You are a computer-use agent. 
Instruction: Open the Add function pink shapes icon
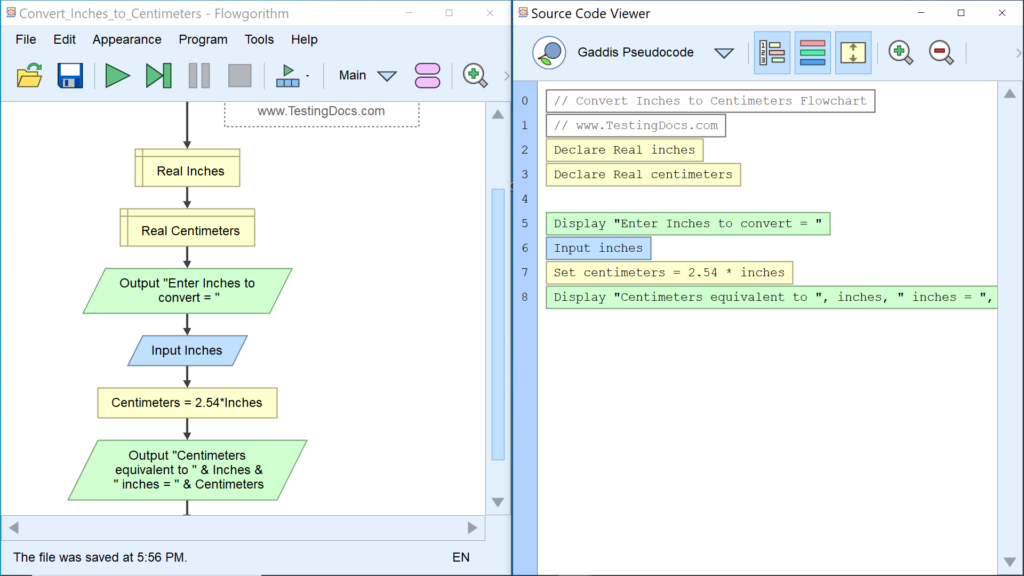pos(427,75)
